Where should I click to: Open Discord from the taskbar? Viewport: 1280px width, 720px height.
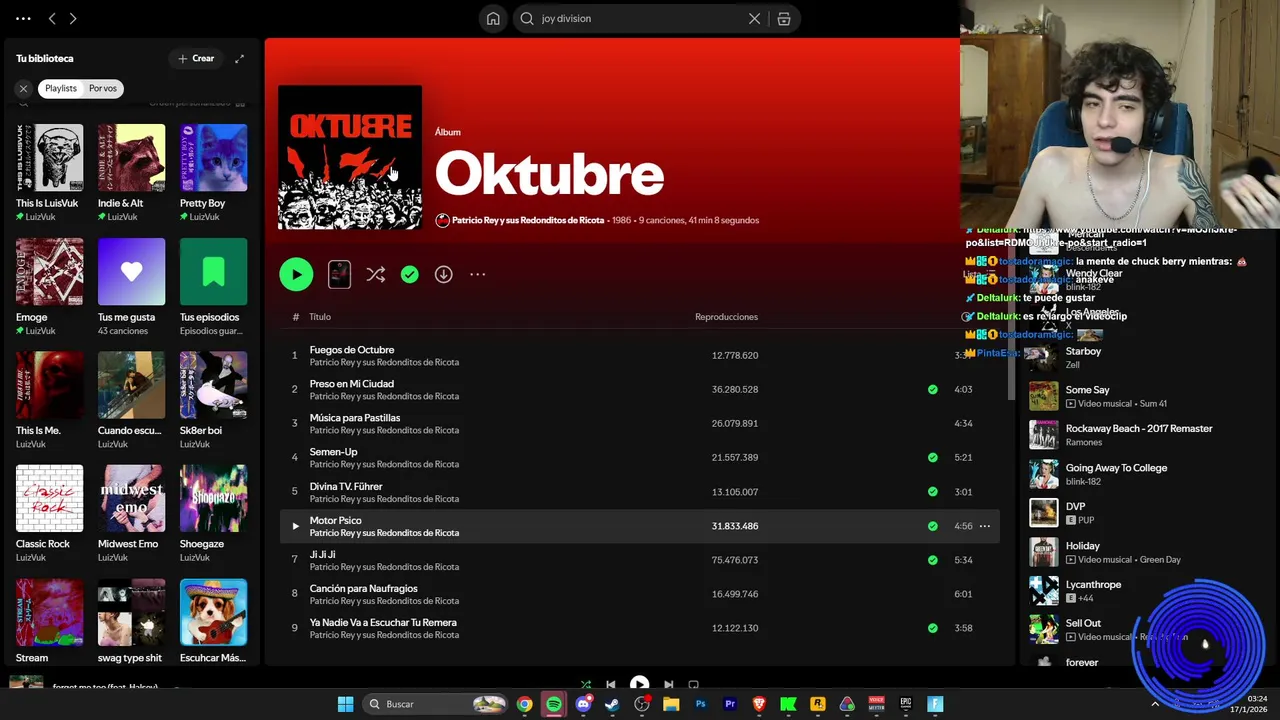pyautogui.click(x=583, y=704)
